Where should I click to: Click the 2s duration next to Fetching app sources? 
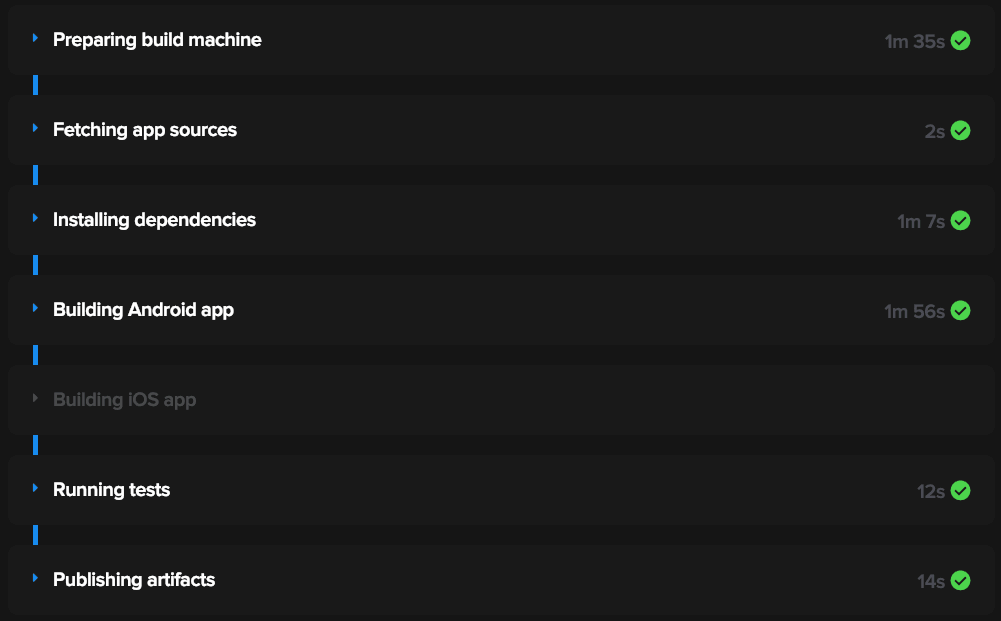tap(932, 130)
